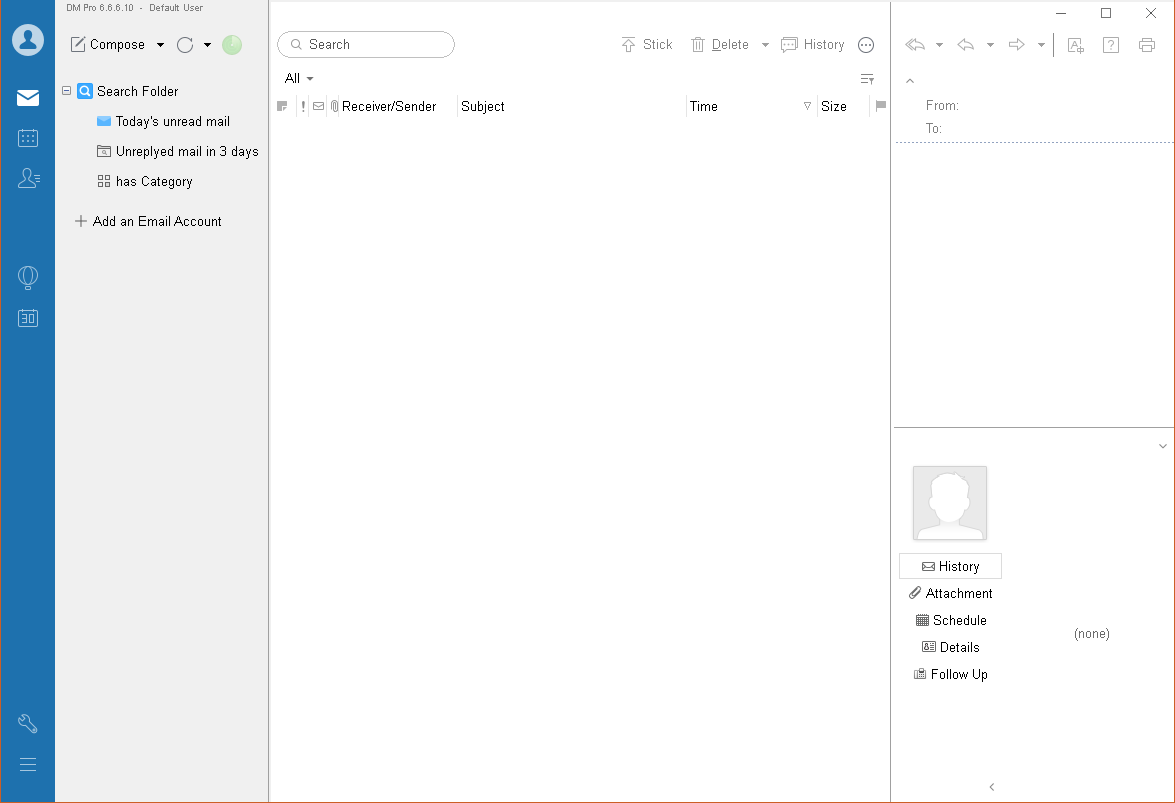Collapse the Search Folder tree node
1175x803 pixels.
click(66, 91)
